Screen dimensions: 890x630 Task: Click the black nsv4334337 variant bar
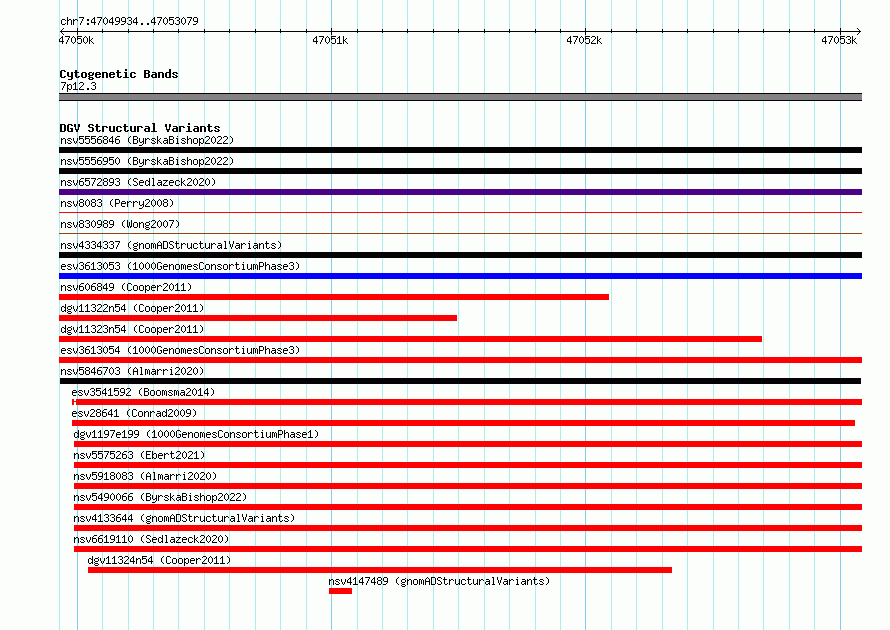pos(460,255)
